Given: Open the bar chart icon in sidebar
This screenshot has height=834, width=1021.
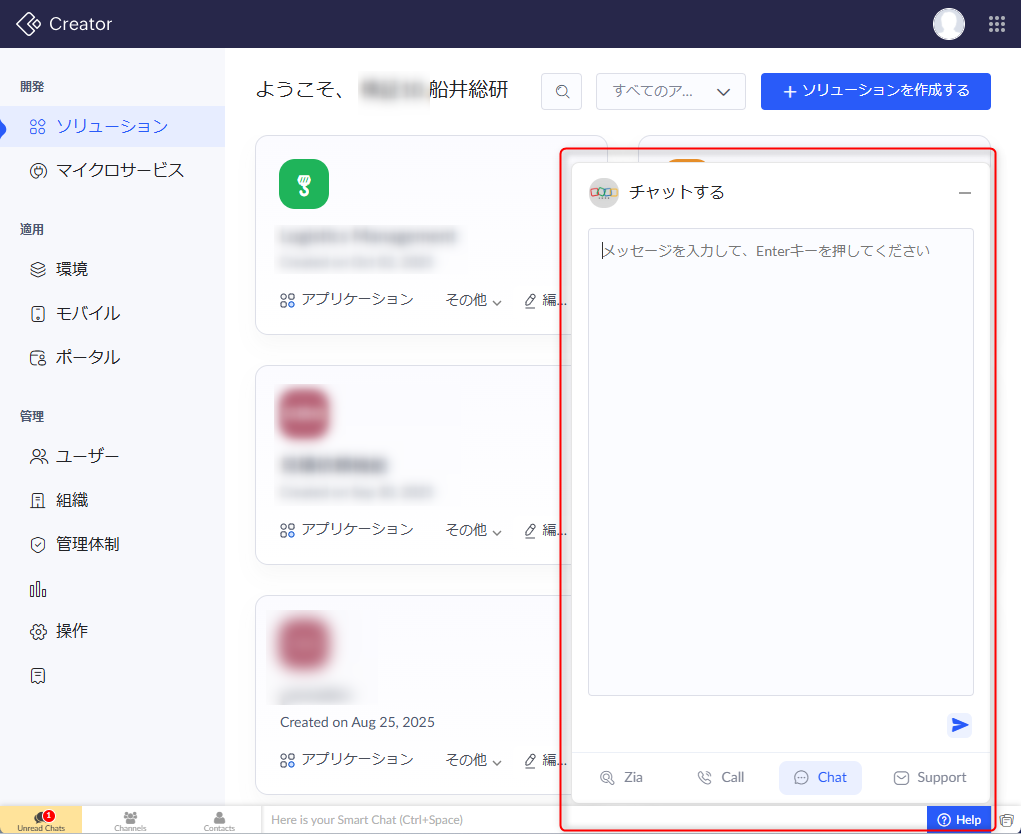Looking at the screenshot, I should point(38,588).
